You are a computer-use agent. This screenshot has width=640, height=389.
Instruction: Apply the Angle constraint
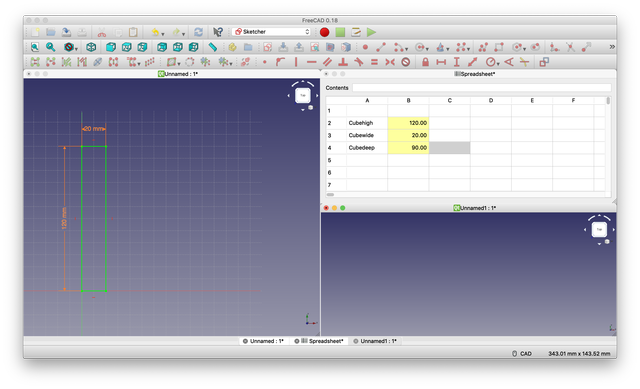coord(509,62)
